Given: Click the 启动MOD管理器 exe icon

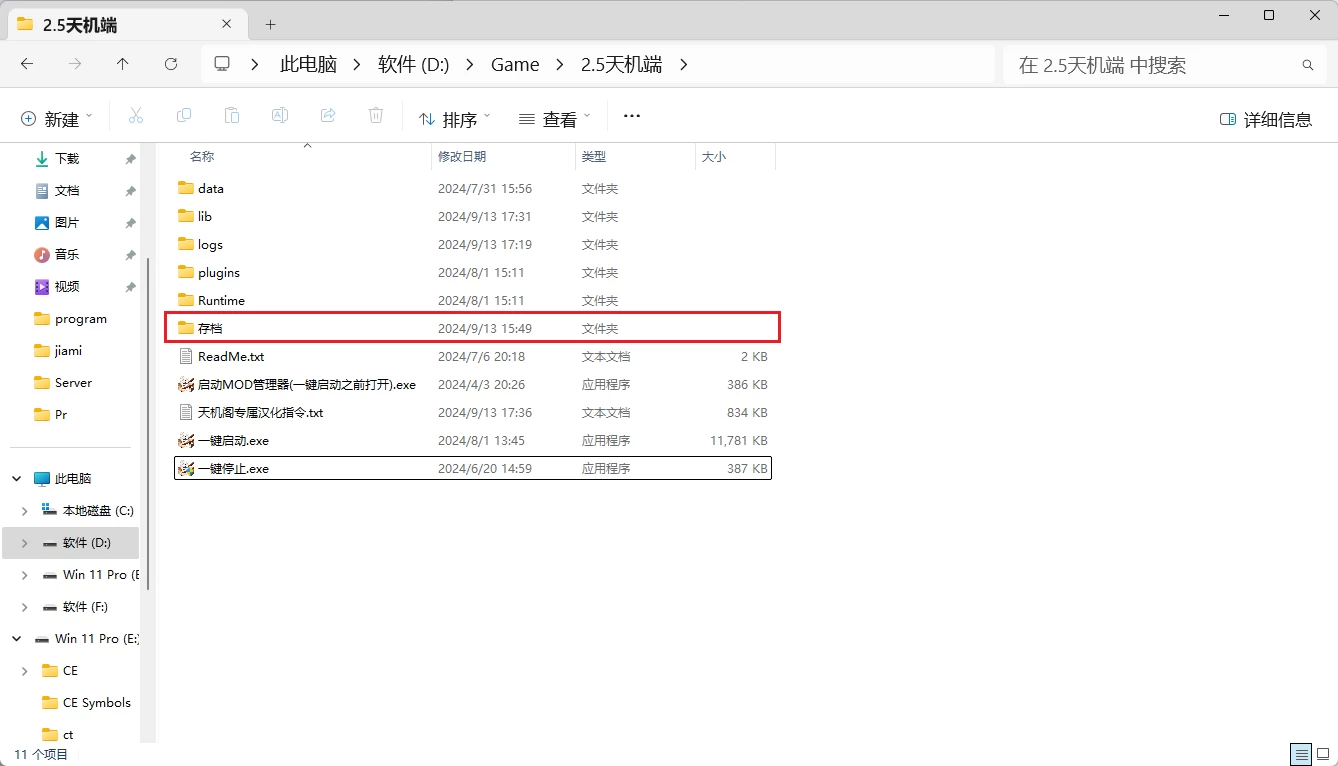Looking at the screenshot, I should point(186,384).
